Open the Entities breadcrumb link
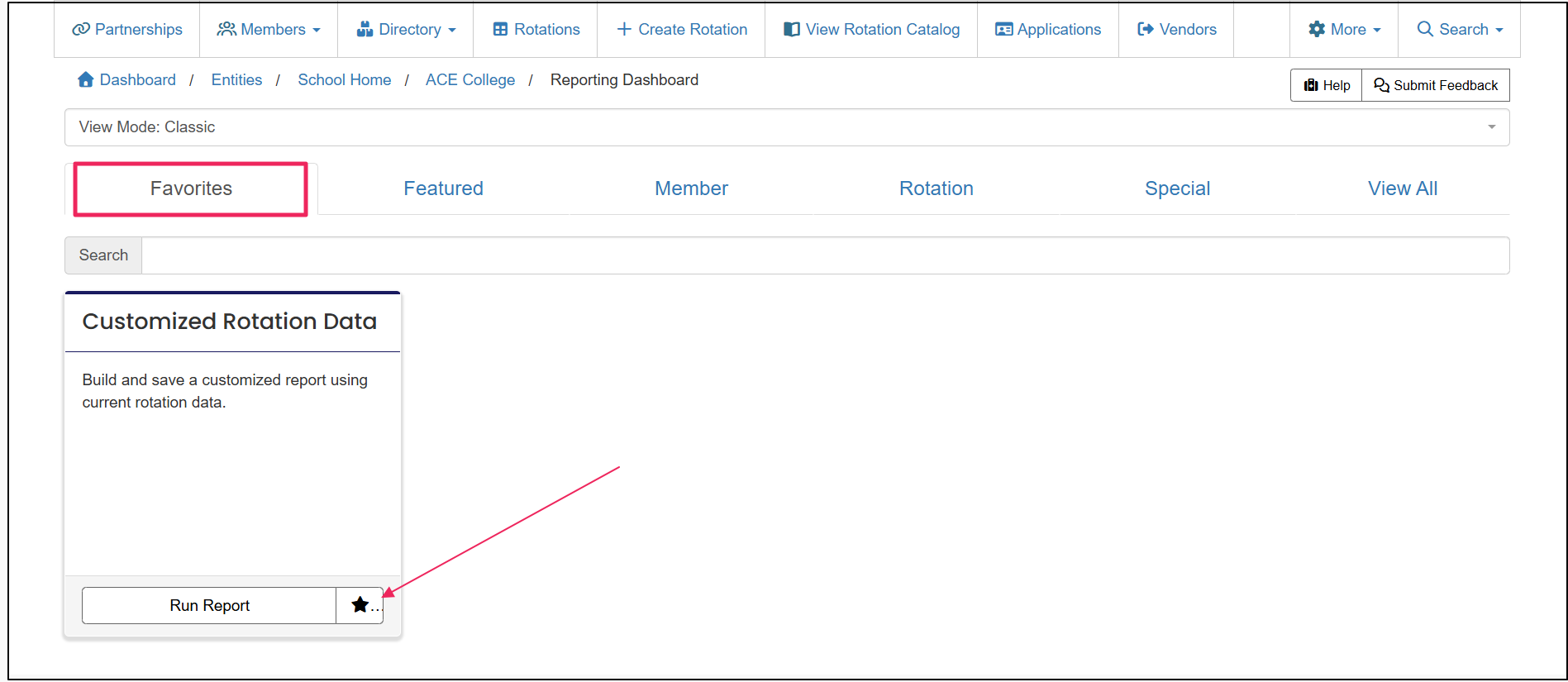Screen dimensions: 1568x682 pos(236,80)
